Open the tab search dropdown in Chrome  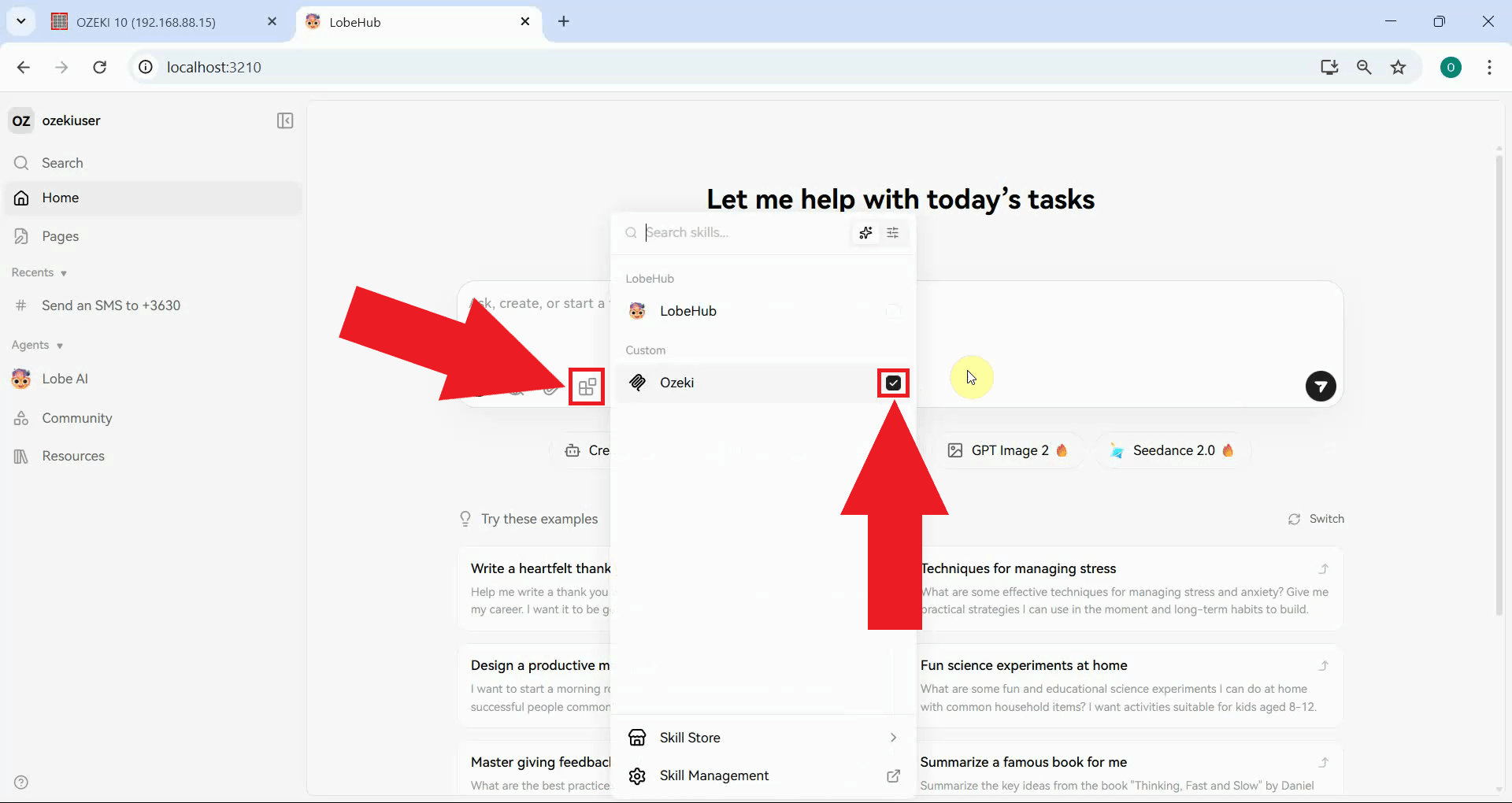coord(21,21)
